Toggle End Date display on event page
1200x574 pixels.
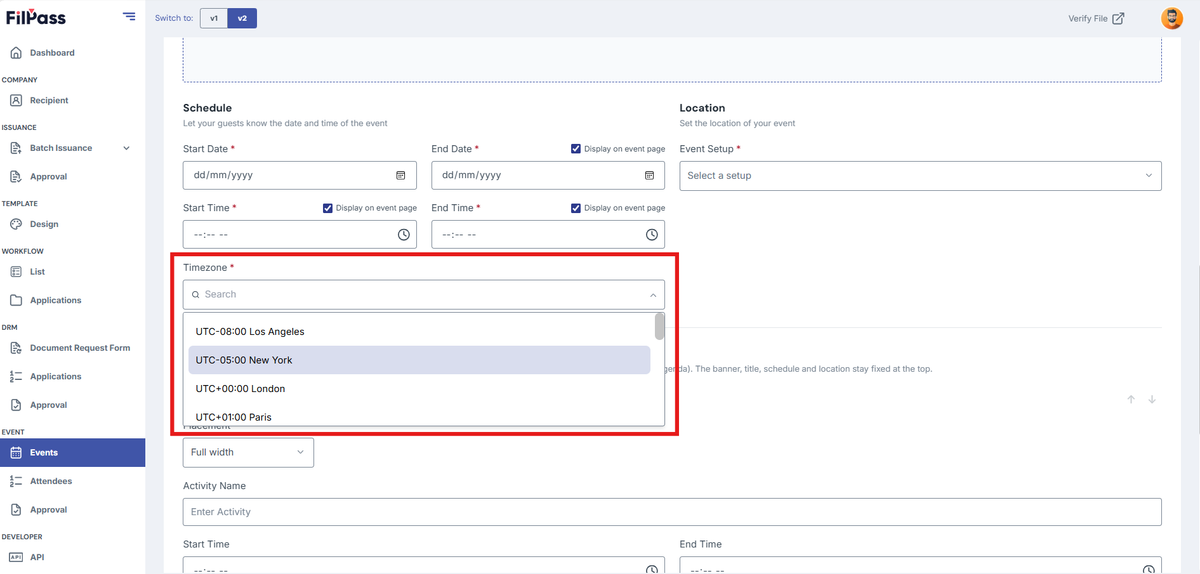576,149
